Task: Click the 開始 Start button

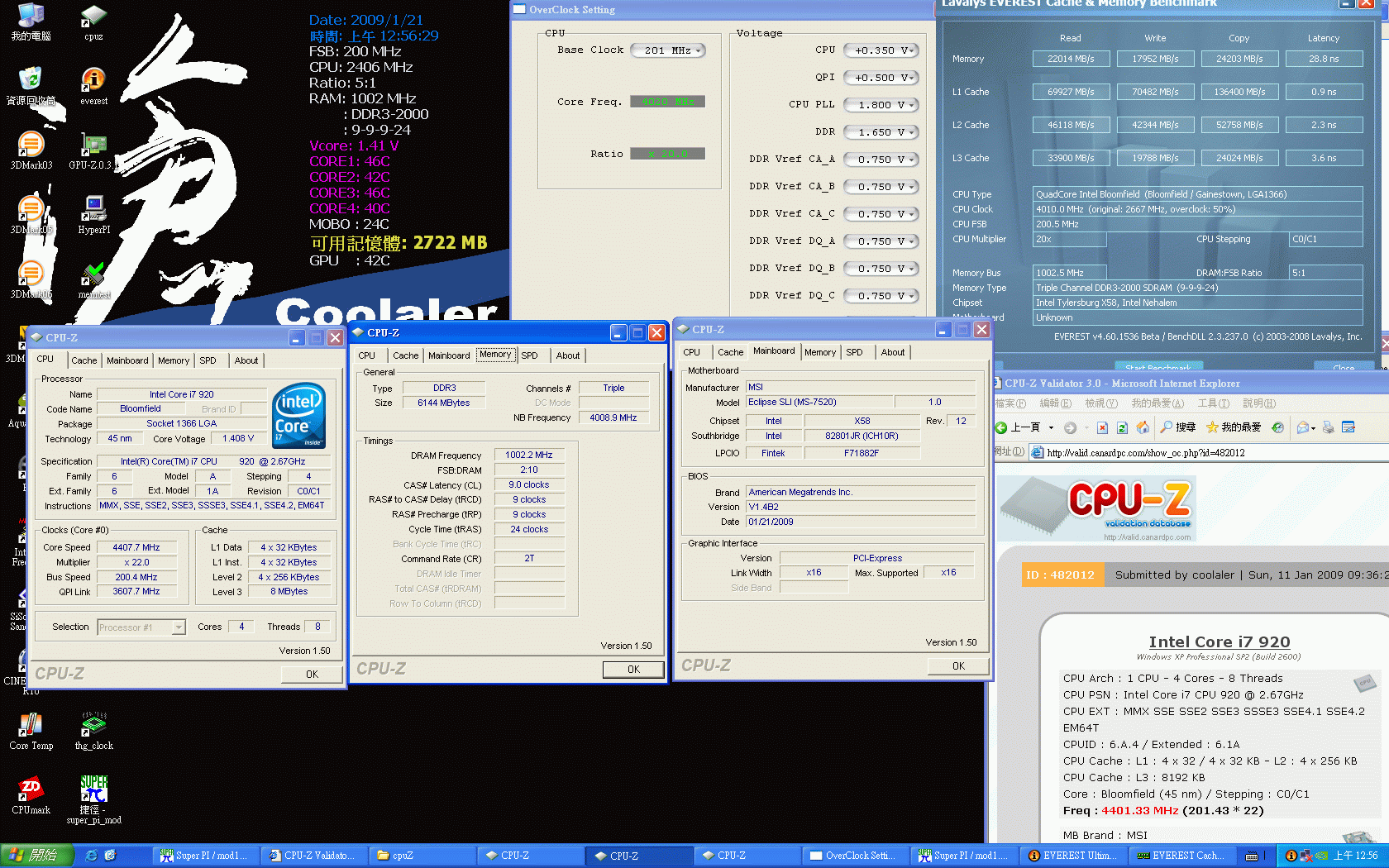Action: pyautogui.click(x=36, y=856)
